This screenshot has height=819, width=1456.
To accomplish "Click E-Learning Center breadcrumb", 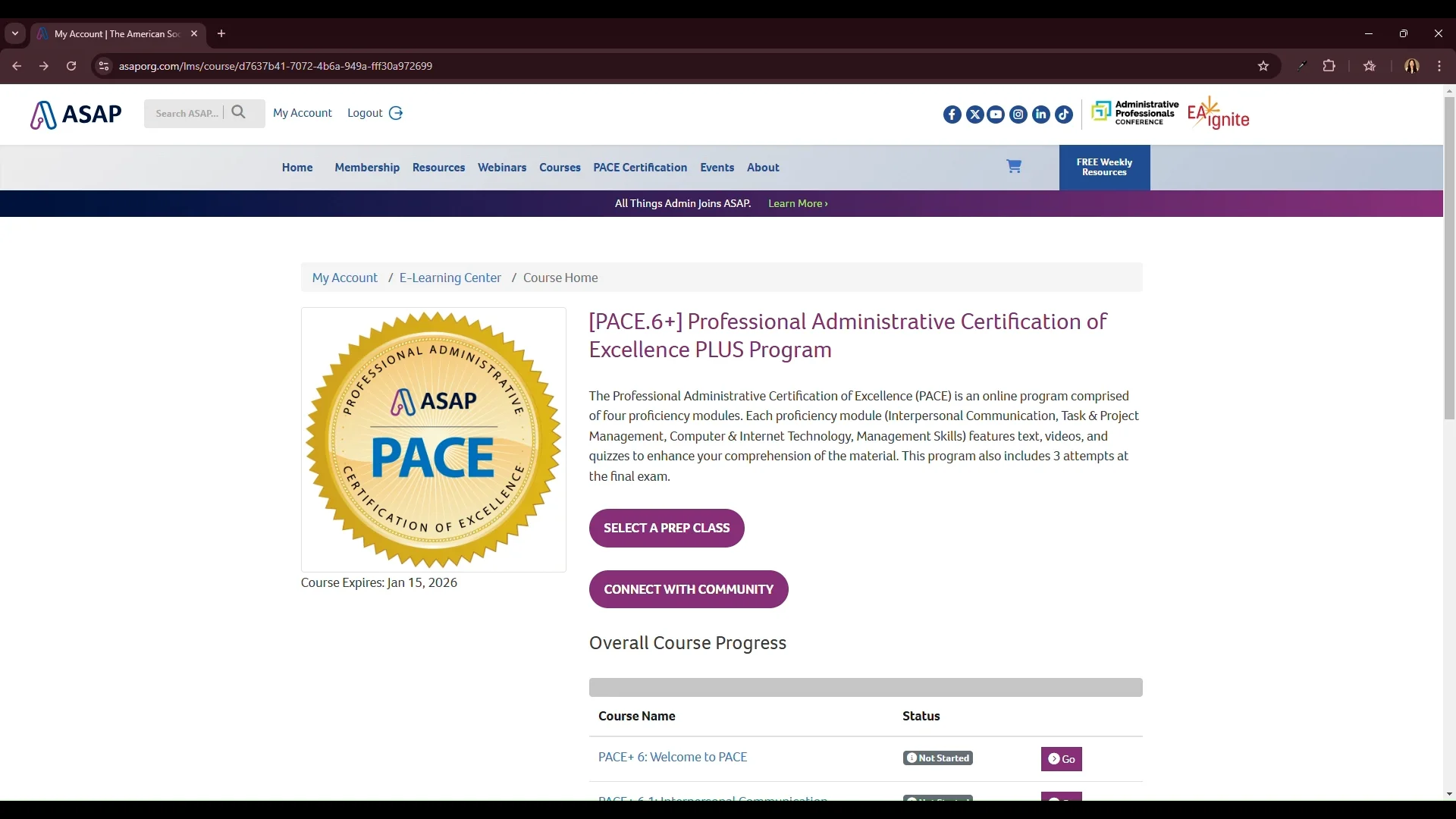I will click(x=450, y=278).
